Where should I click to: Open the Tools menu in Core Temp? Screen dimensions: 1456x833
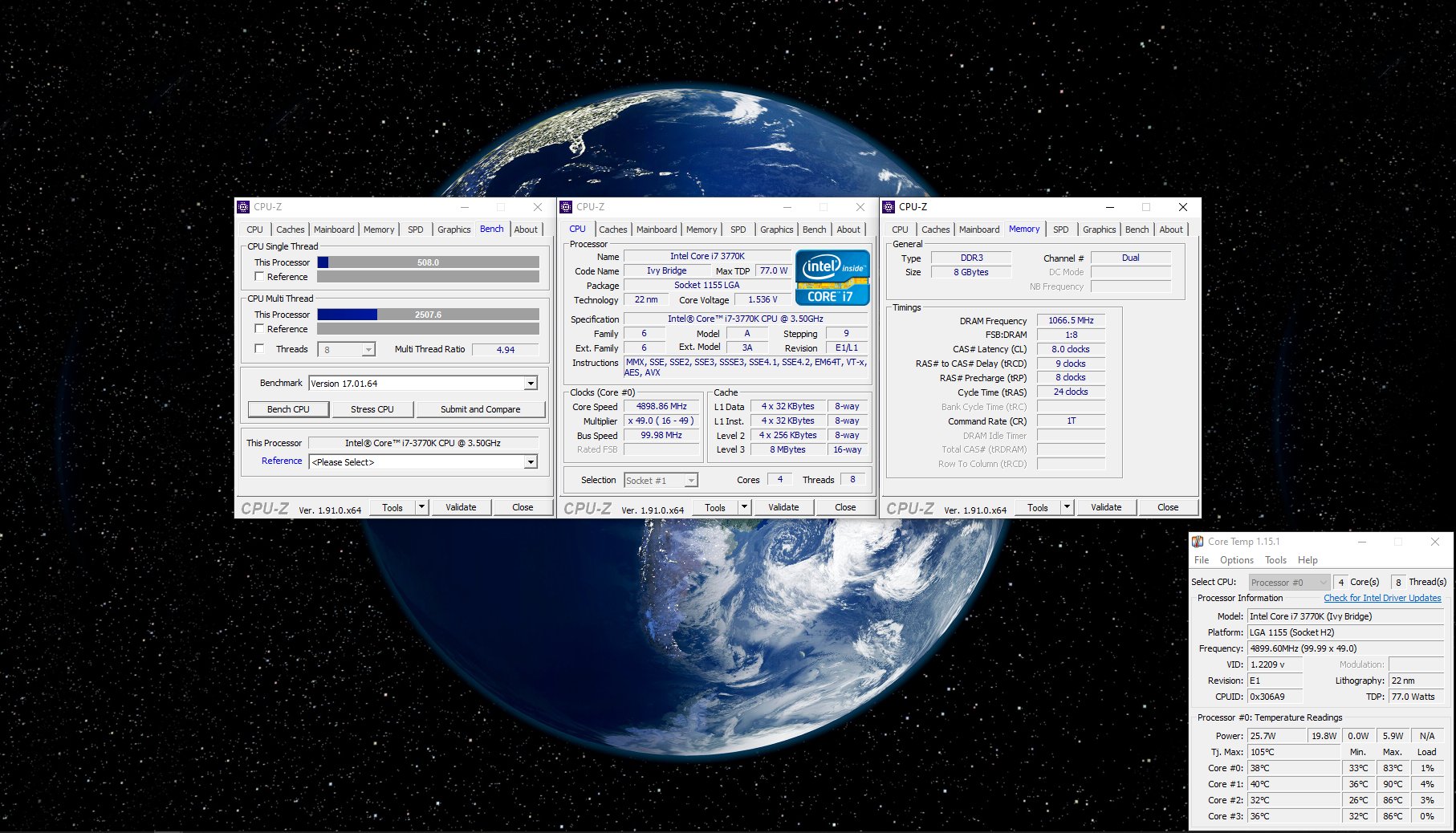(x=1275, y=560)
